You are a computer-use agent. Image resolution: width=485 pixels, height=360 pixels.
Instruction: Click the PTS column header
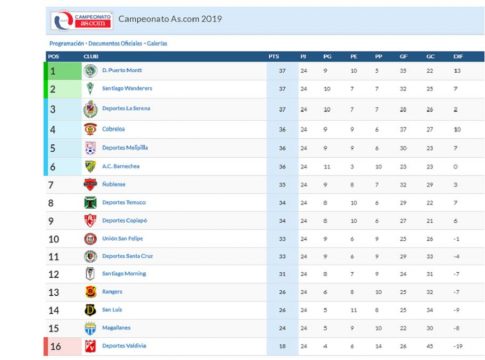pyautogui.click(x=274, y=56)
